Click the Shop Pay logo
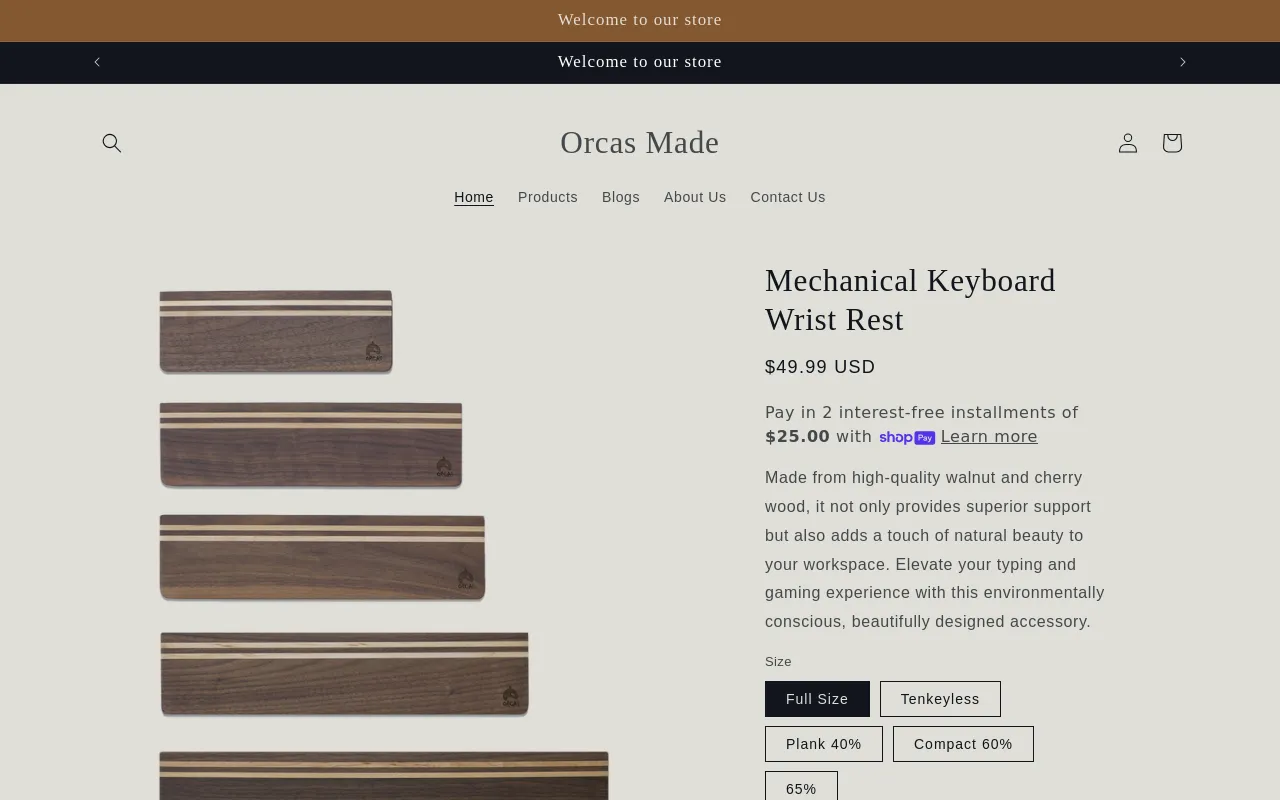 [x=907, y=437]
